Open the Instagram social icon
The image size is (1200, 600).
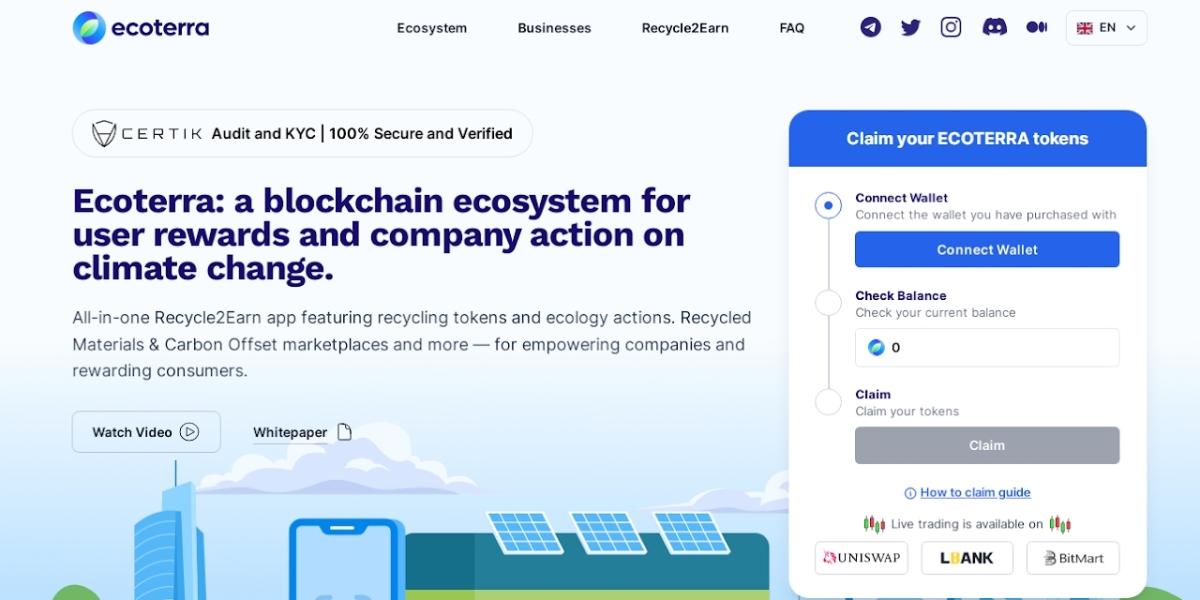tap(951, 27)
